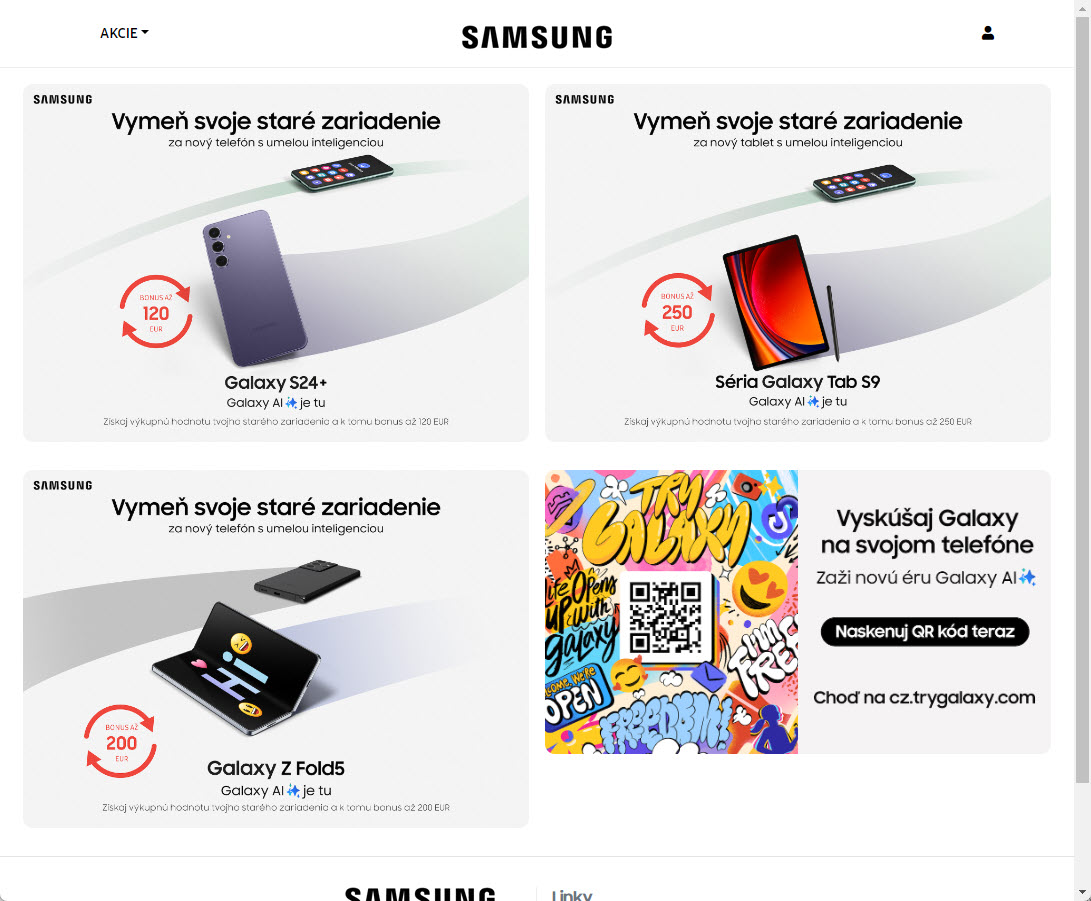
Task: Click the Linky footer heading
Action: tap(571, 895)
